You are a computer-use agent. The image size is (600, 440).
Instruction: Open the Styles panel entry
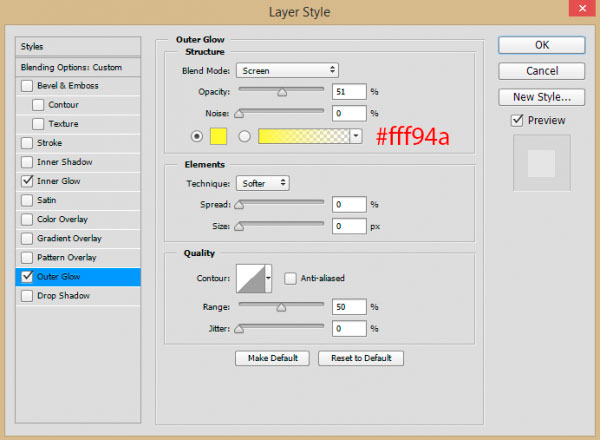[x=78, y=47]
